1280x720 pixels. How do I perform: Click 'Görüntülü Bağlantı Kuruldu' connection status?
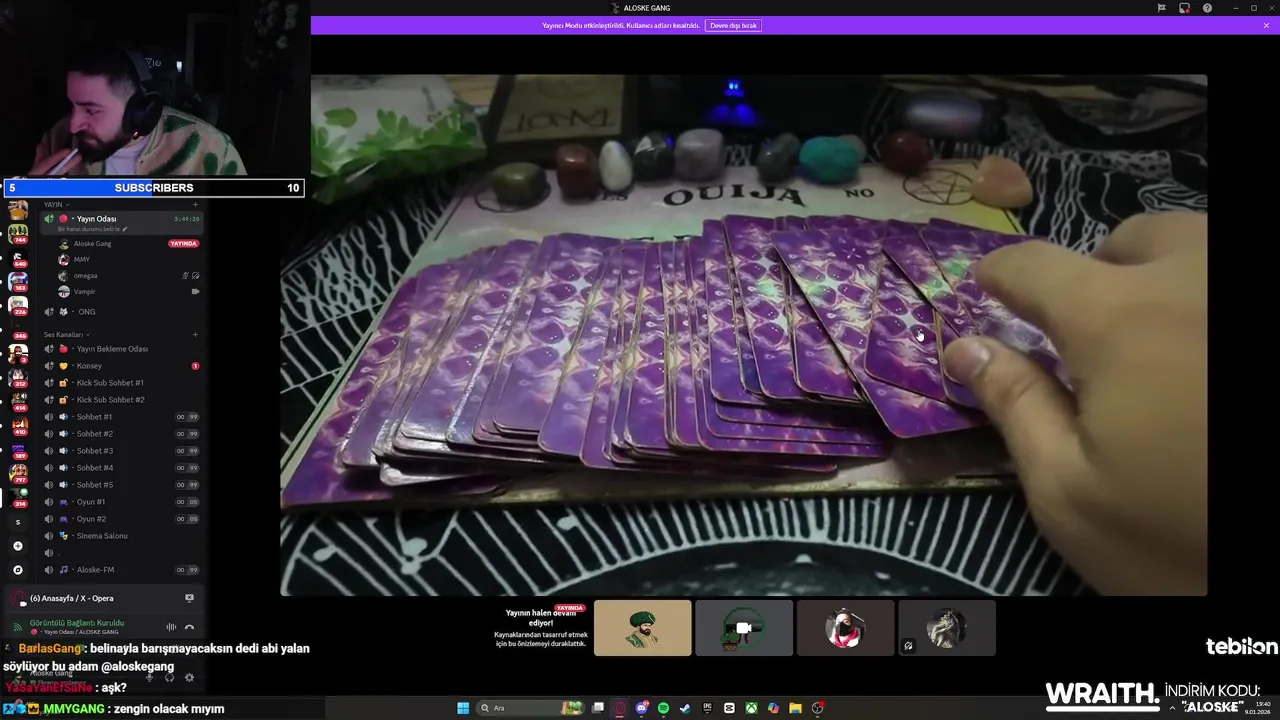point(77,623)
